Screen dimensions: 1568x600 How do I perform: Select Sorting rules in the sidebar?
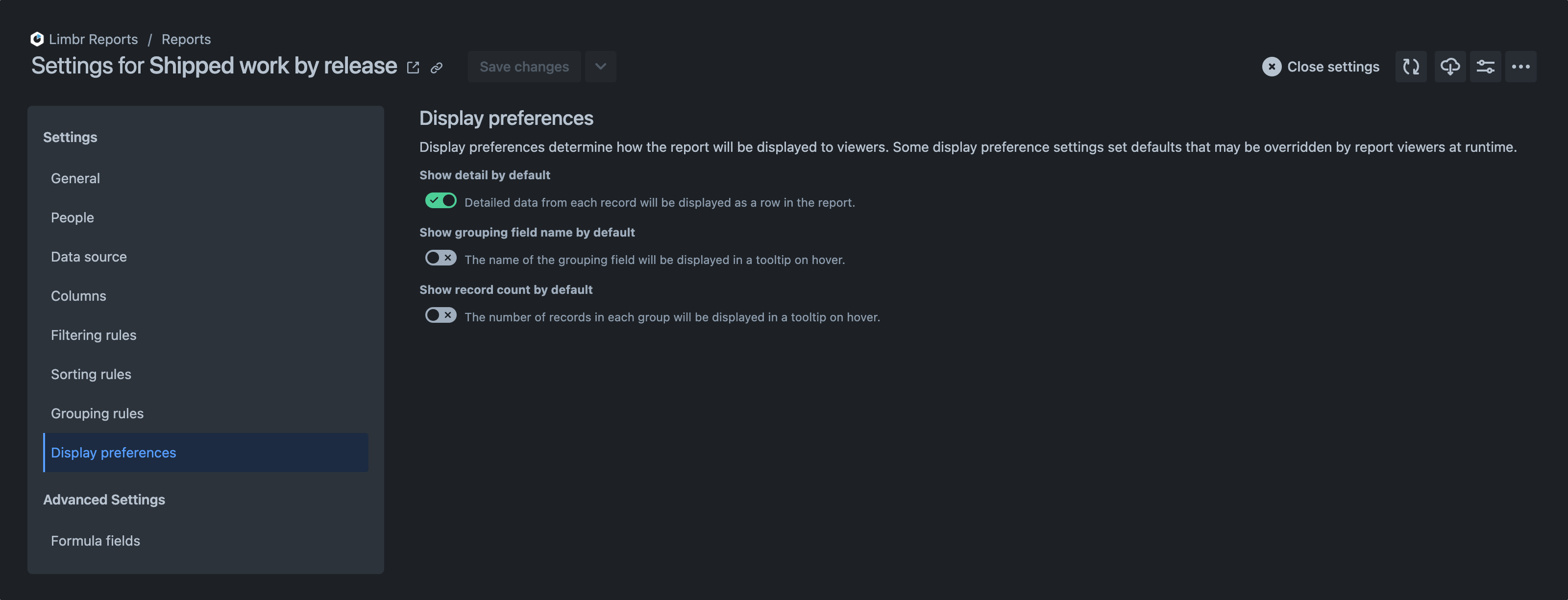[x=91, y=374]
